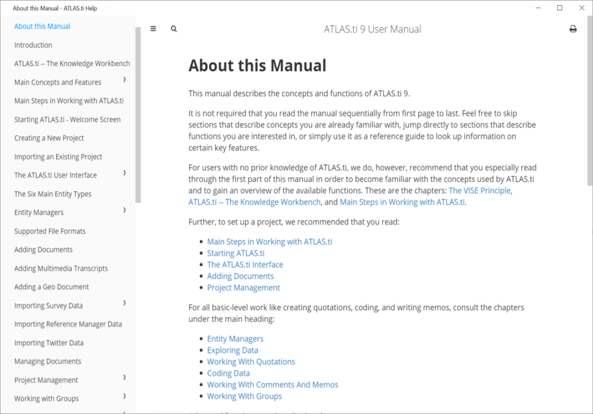Expand The ATLAS.ti User Interface chevron

pyautogui.click(x=124, y=173)
